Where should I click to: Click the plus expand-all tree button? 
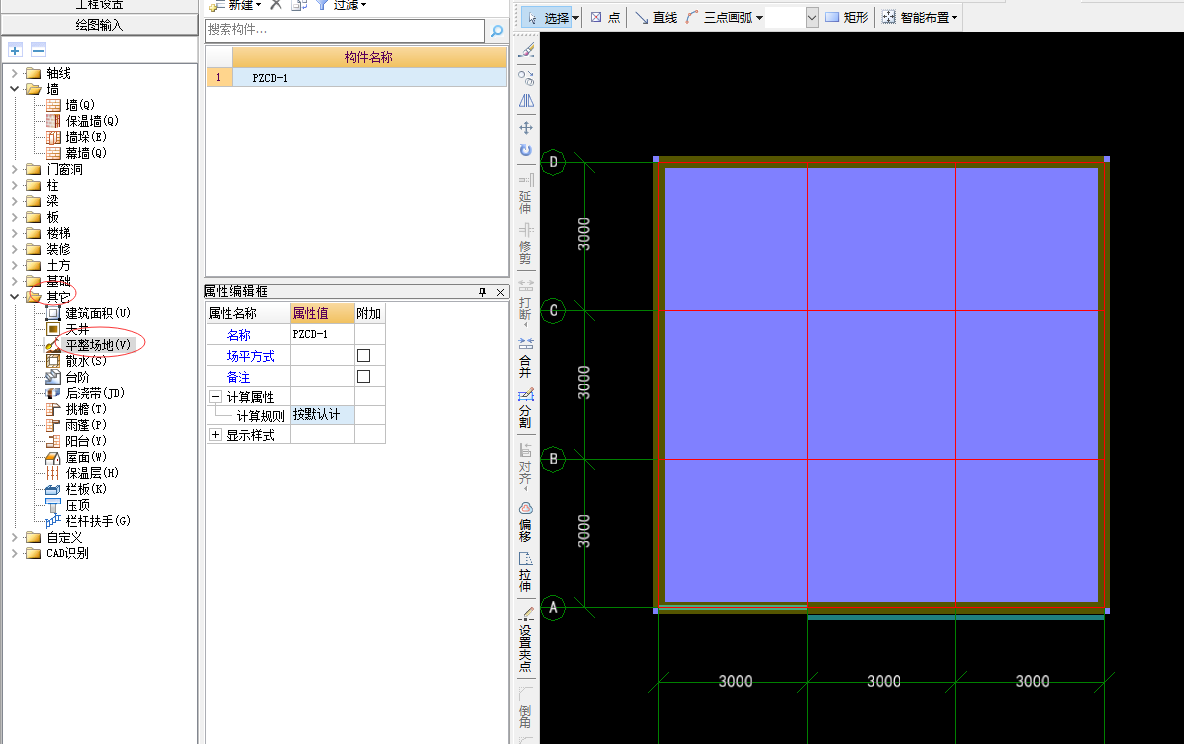click(x=15, y=51)
